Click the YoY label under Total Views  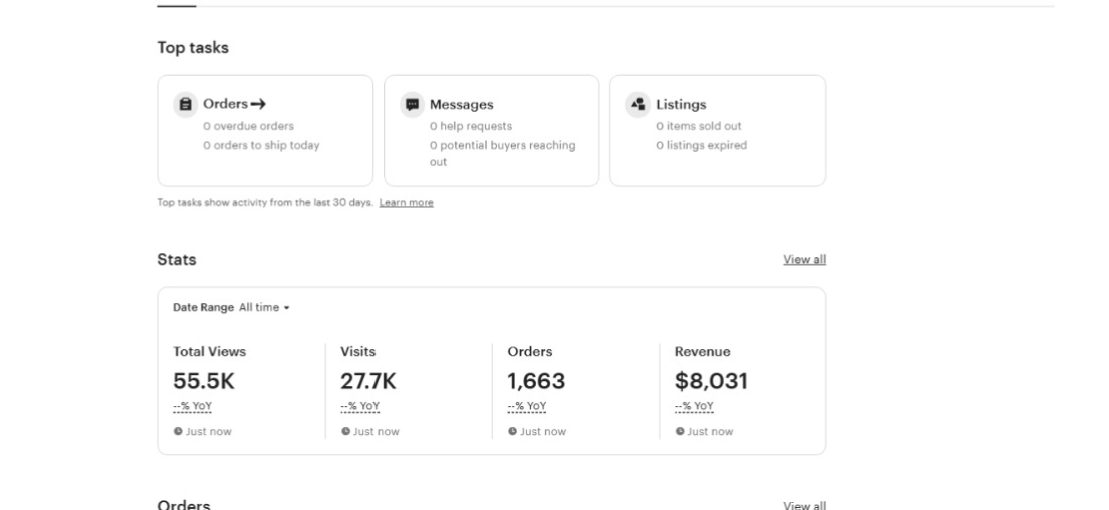192,406
